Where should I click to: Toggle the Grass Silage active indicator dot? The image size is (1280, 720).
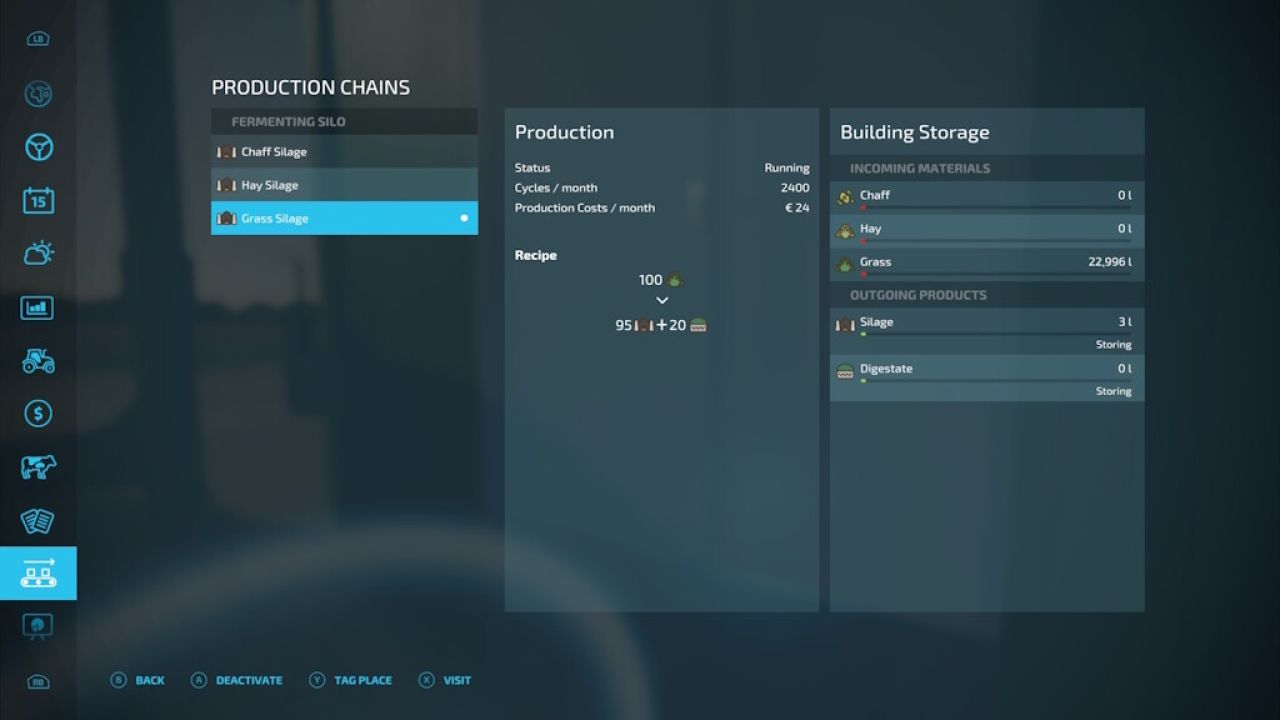coord(464,218)
